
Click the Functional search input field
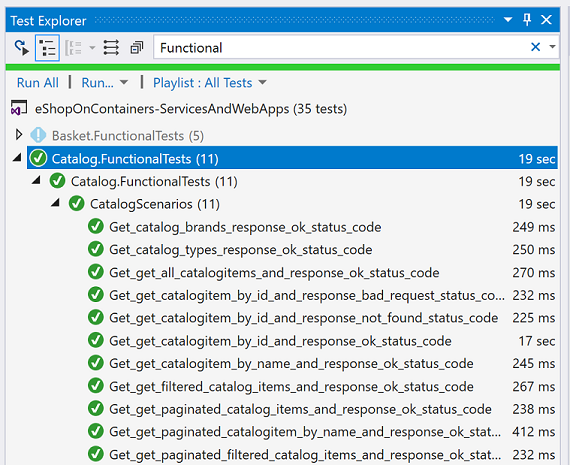tap(341, 47)
